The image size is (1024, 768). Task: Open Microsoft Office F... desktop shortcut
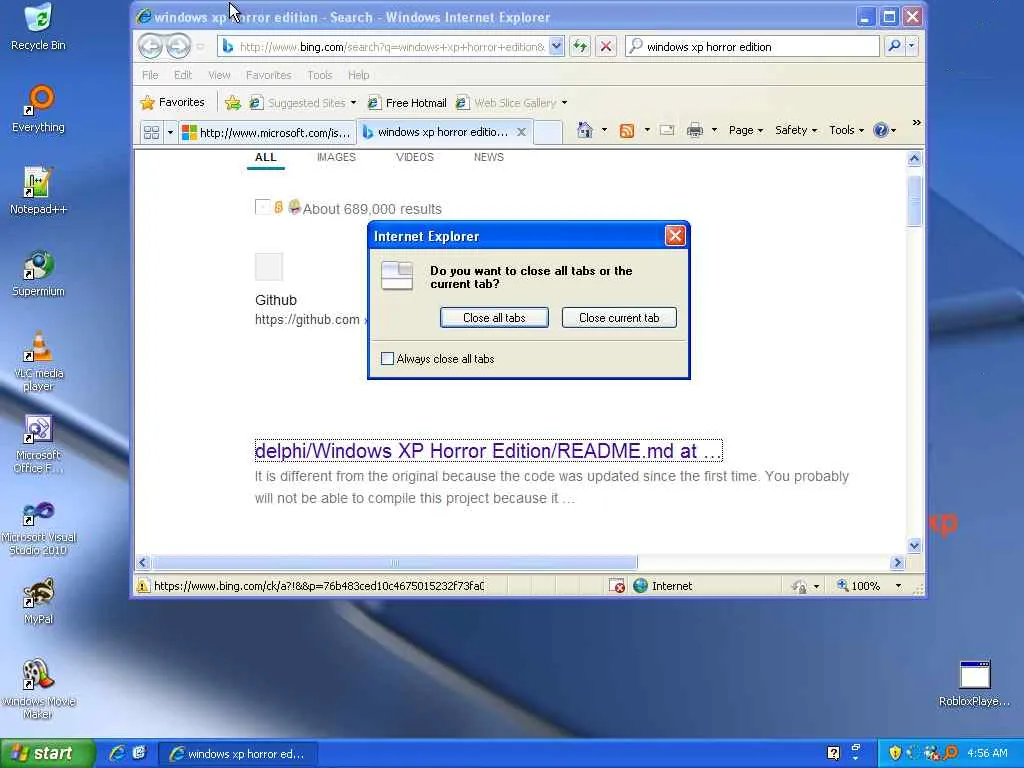pos(39,444)
